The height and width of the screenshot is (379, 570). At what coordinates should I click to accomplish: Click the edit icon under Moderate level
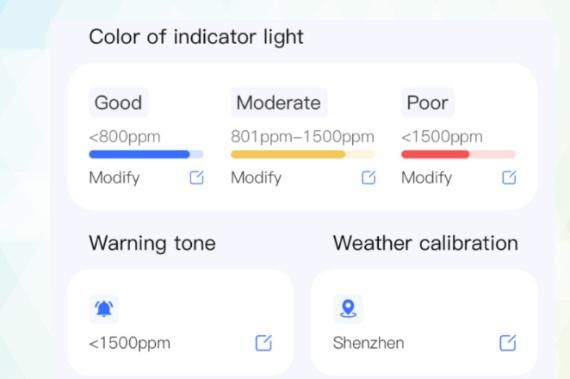coord(368,177)
